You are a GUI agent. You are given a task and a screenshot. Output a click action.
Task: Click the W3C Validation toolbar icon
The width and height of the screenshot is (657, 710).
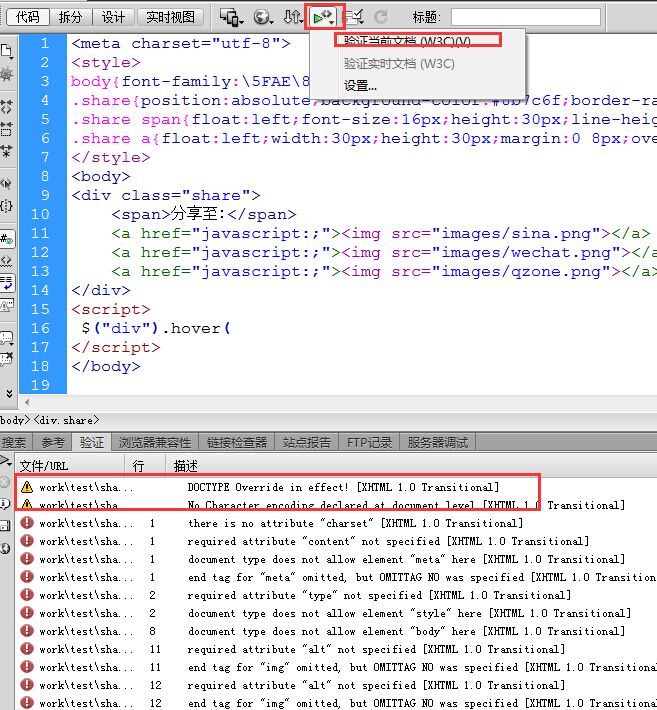click(324, 18)
